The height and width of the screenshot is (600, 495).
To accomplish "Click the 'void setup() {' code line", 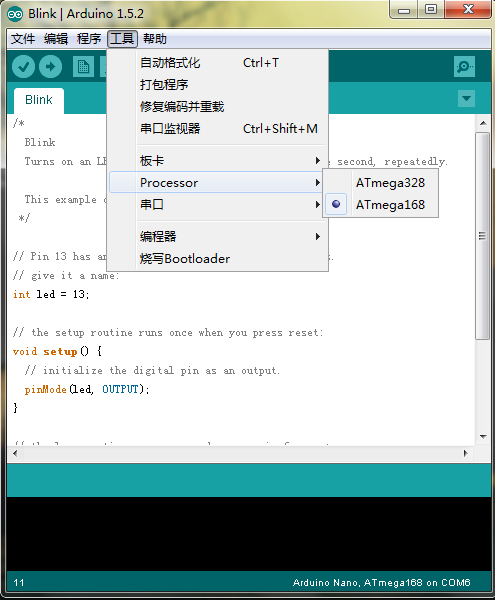I will pos(57,351).
